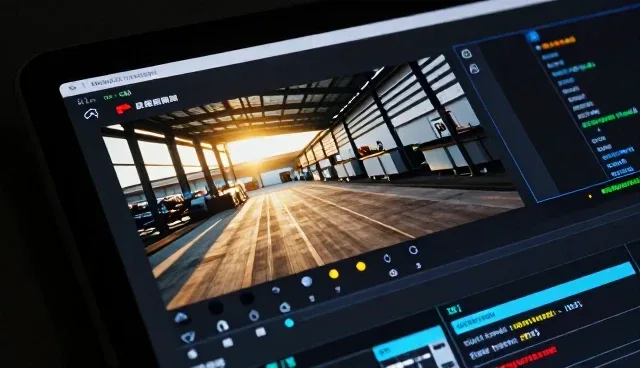Screen dimensions: 640x368
Task: Click the warehouse video preview image
Action: pyautogui.click(x=313, y=182)
